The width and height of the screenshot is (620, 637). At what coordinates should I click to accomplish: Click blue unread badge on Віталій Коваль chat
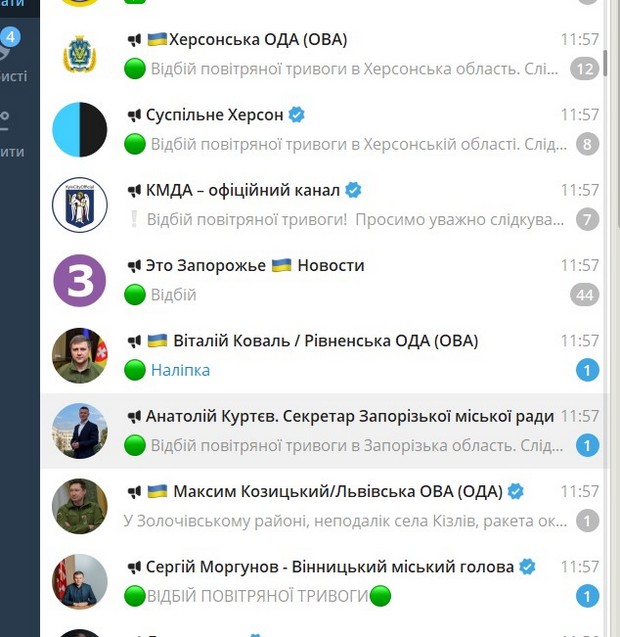pos(587,370)
